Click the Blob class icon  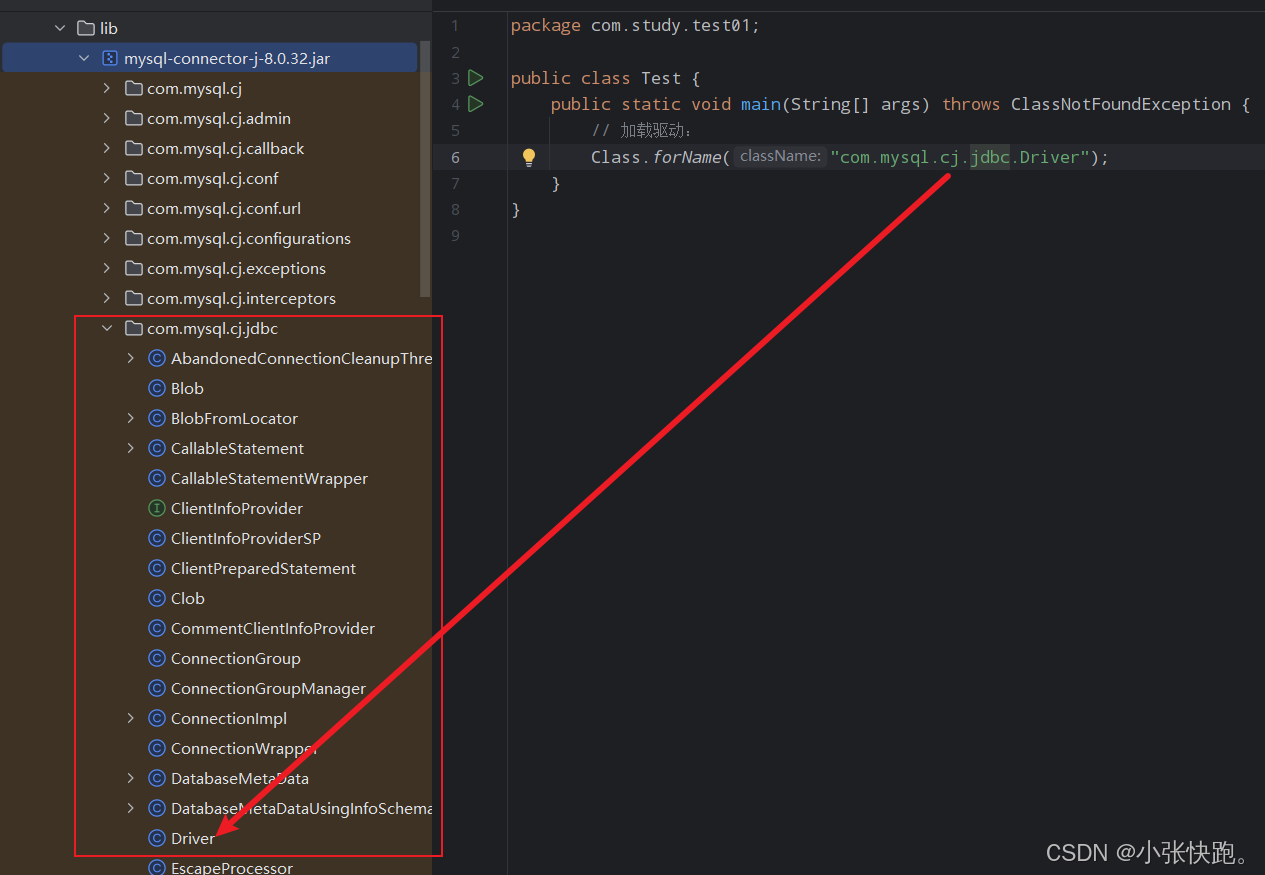tap(156, 388)
